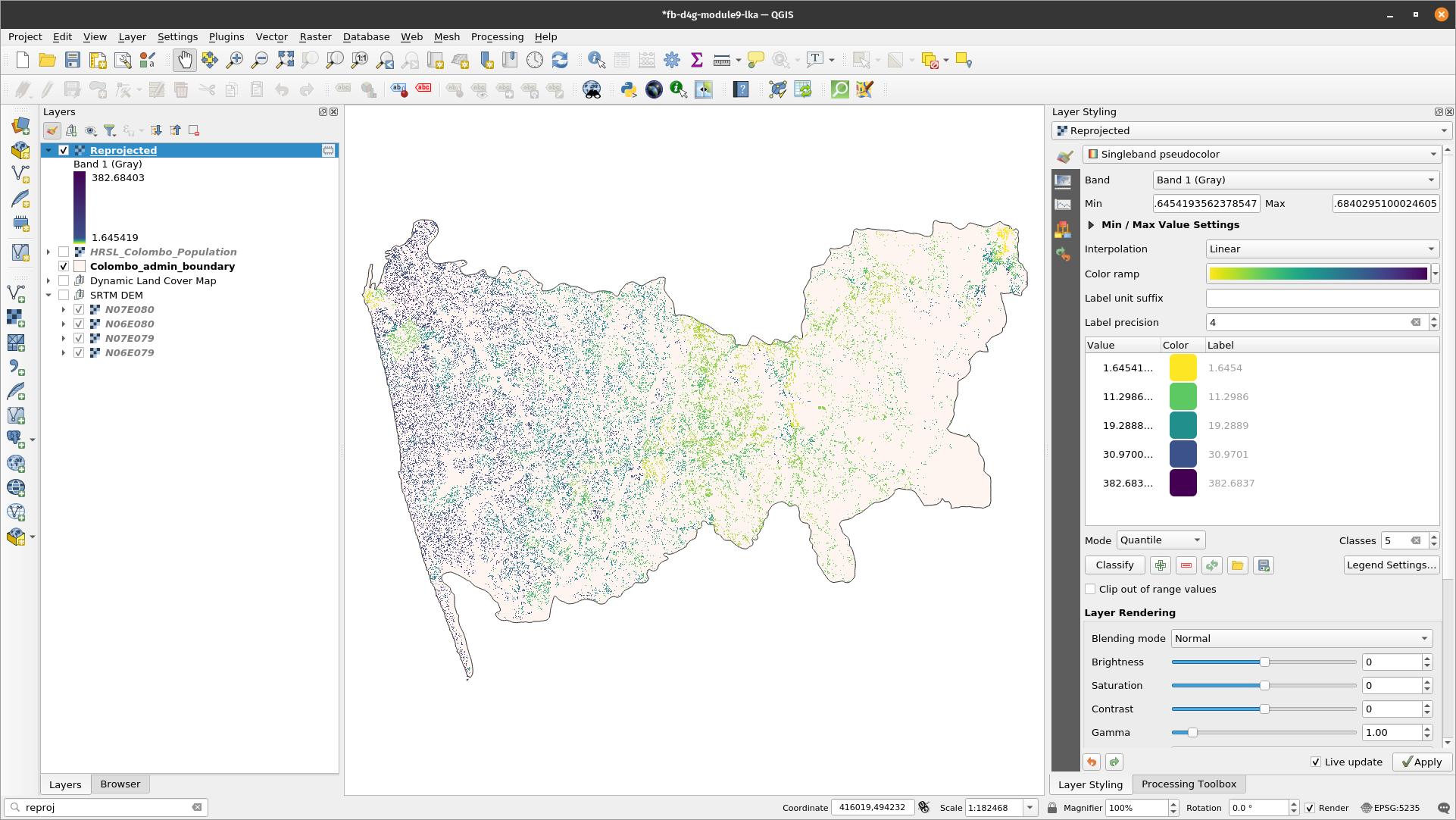1456x820 pixels.
Task: Open log messages speech bubble icon
Action: pos(1443,808)
